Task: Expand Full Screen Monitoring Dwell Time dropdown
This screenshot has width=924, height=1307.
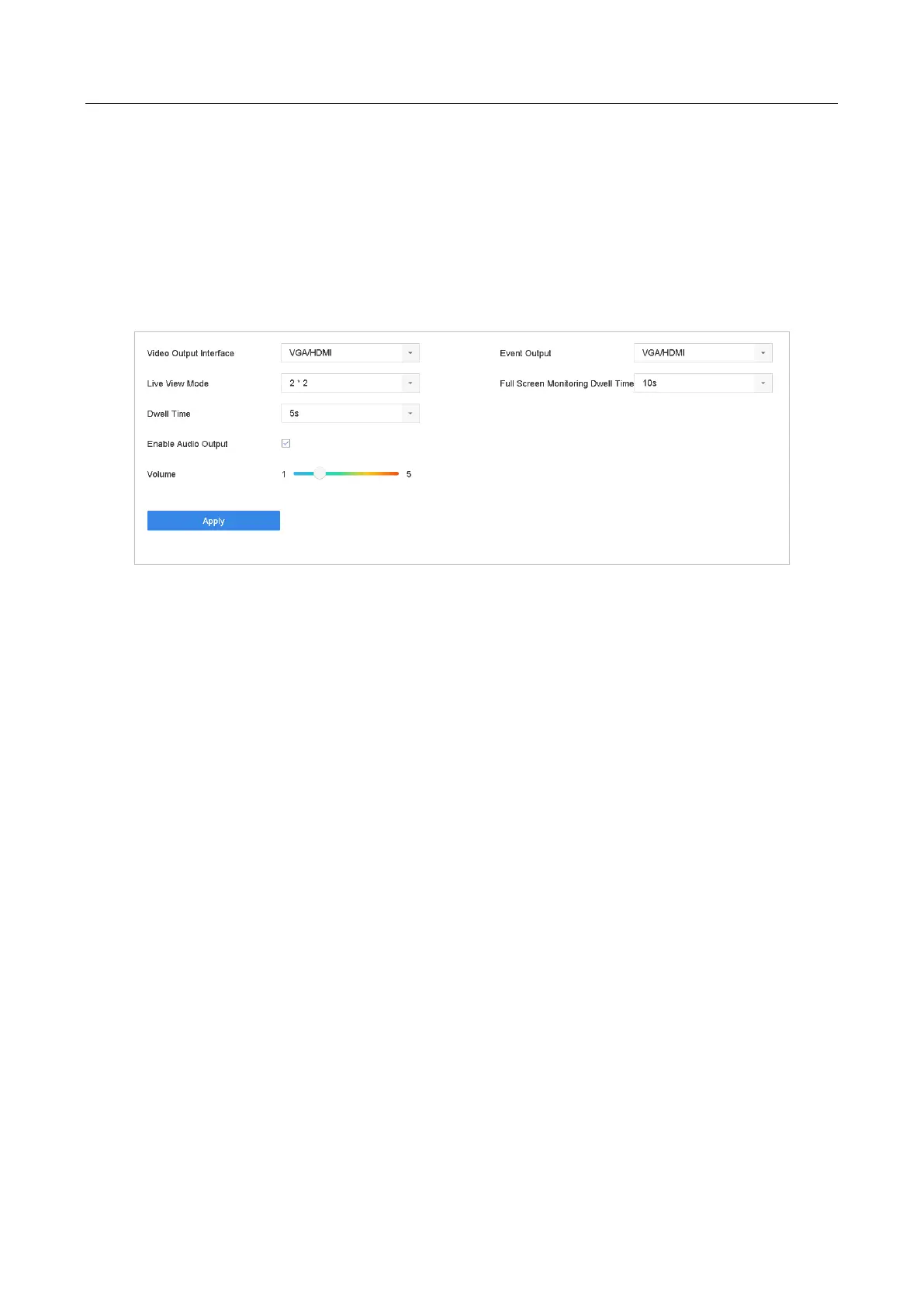Action: click(703, 383)
